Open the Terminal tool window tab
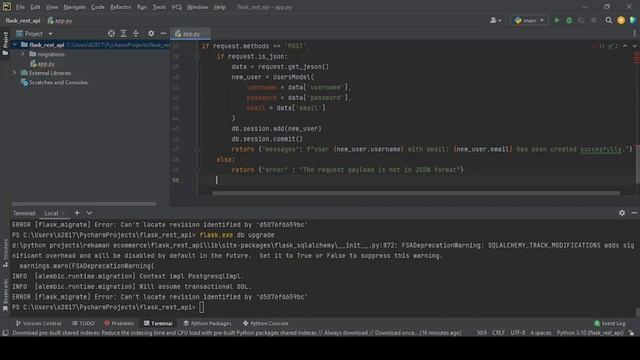The image size is (640, 360). (158, 323)
